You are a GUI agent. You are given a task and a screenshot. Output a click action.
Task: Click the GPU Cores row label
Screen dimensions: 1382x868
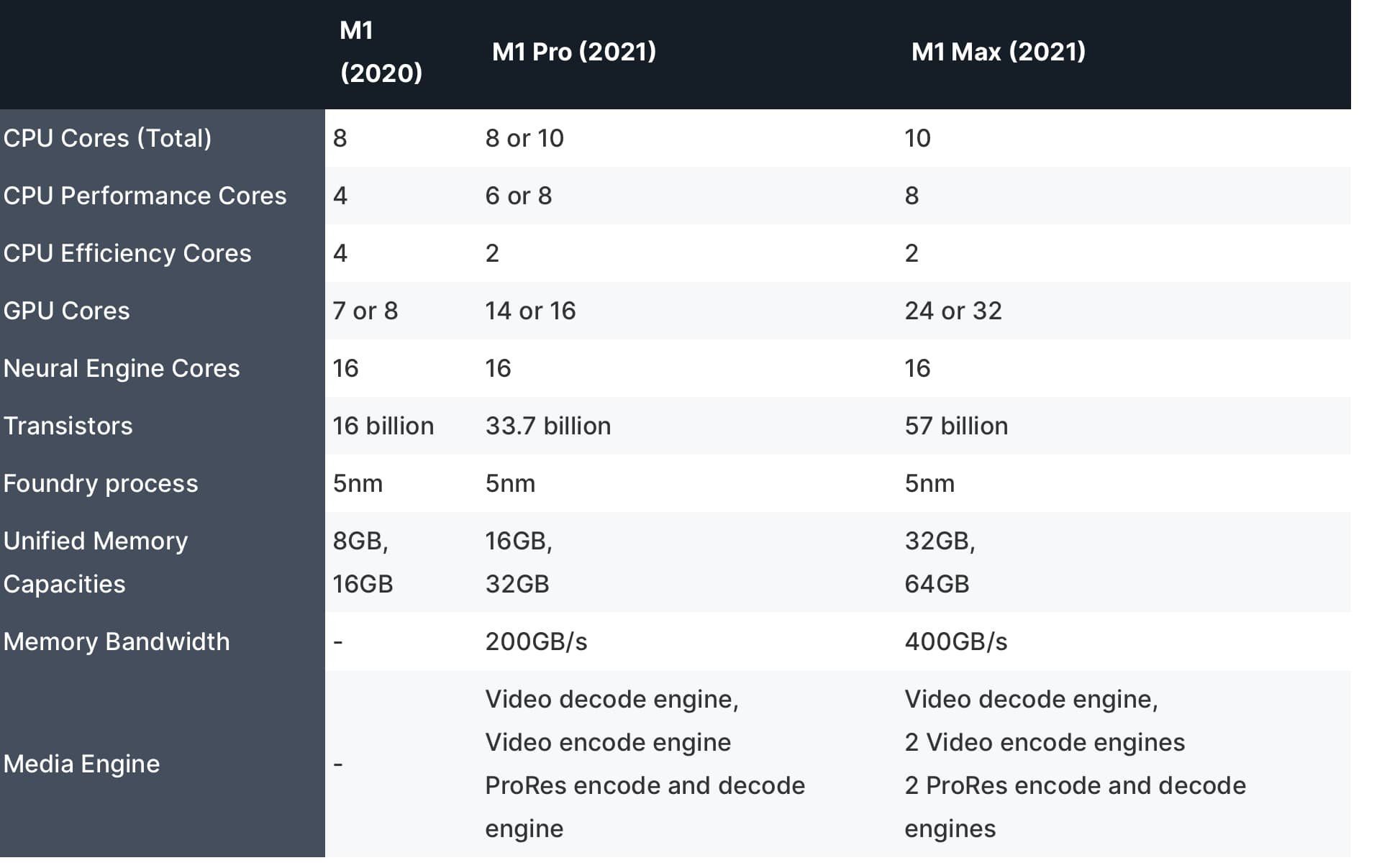pyautogui.click(x=66, y=311)
